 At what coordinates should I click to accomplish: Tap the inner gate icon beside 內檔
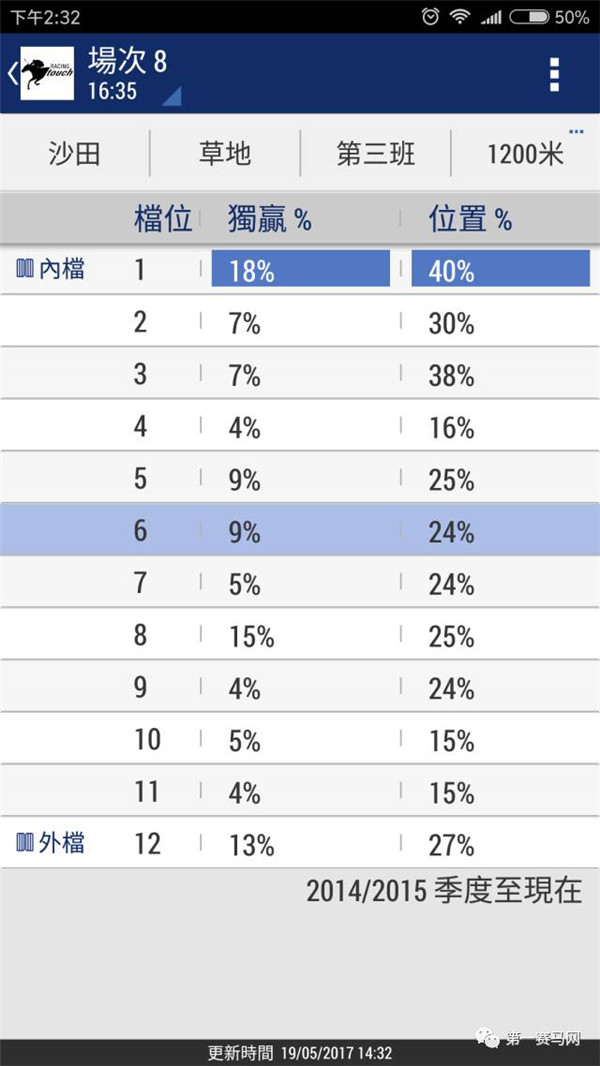pos(25,268)
